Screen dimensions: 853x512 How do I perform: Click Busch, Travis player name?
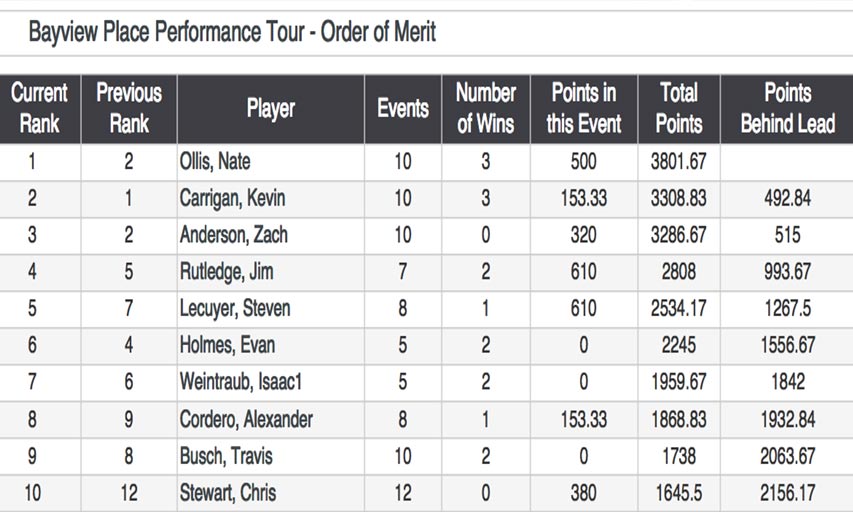(226, 456)
